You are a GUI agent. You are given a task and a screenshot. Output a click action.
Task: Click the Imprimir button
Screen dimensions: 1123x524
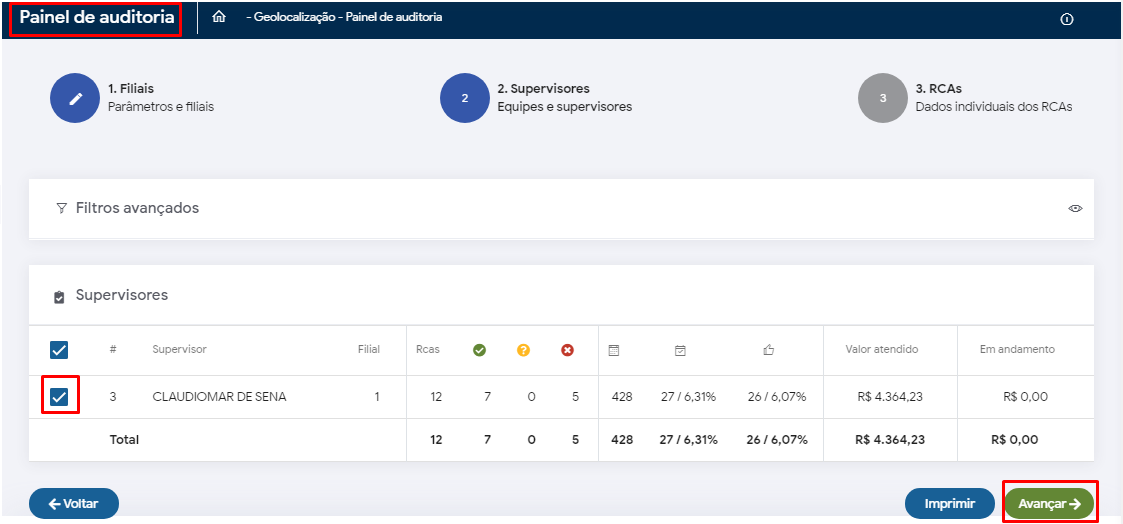[x=949, y=504]
